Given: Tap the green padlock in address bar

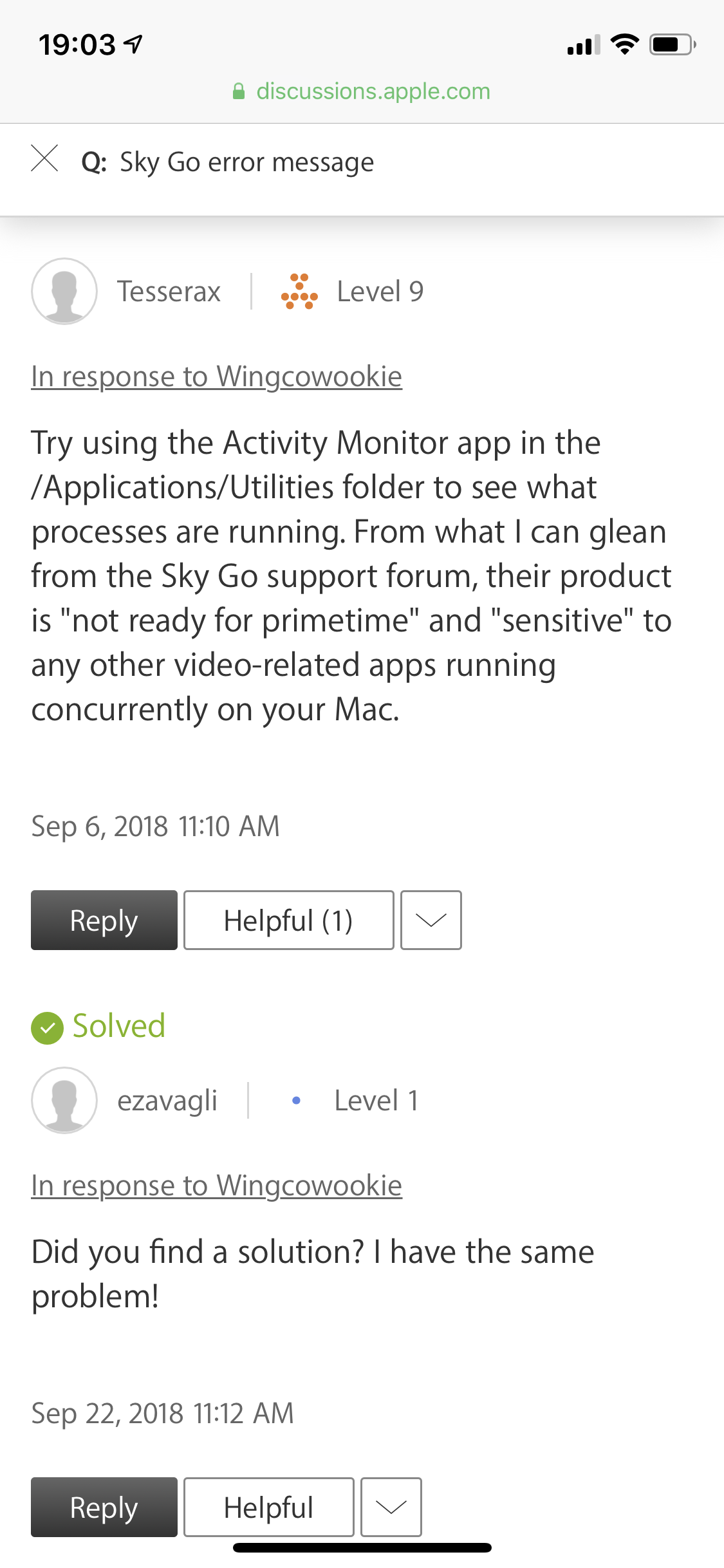Looking at the screenshot, I should (239, 91).
